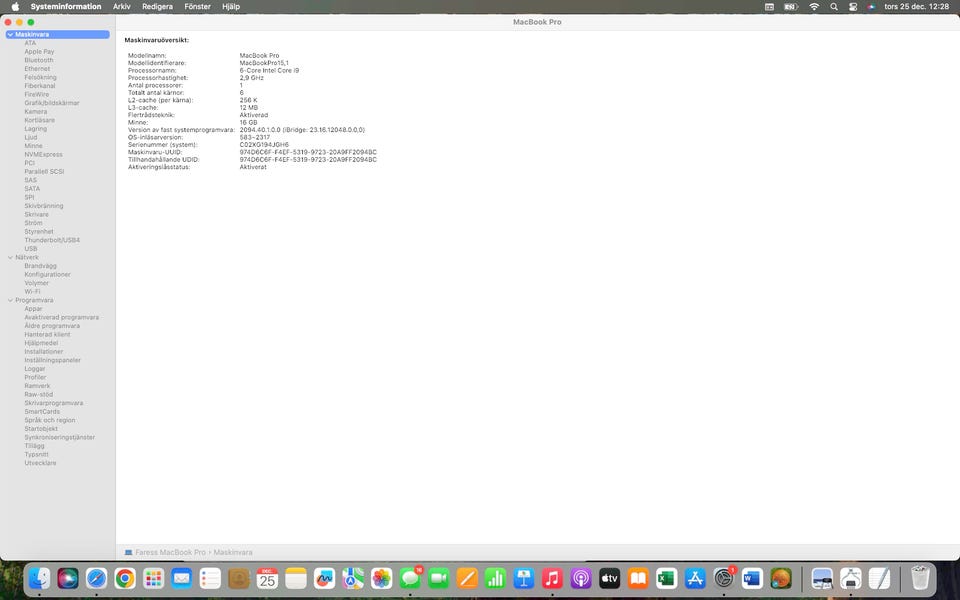Open the Messages app in the dock
This screenshot has height=600, width=960.
[410, 578]
